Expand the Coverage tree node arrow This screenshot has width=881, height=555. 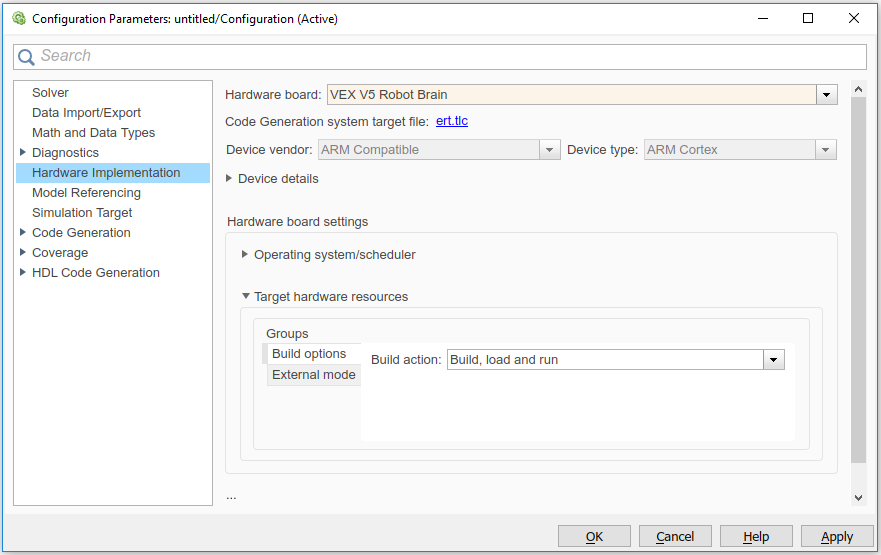tap(23, 253)
